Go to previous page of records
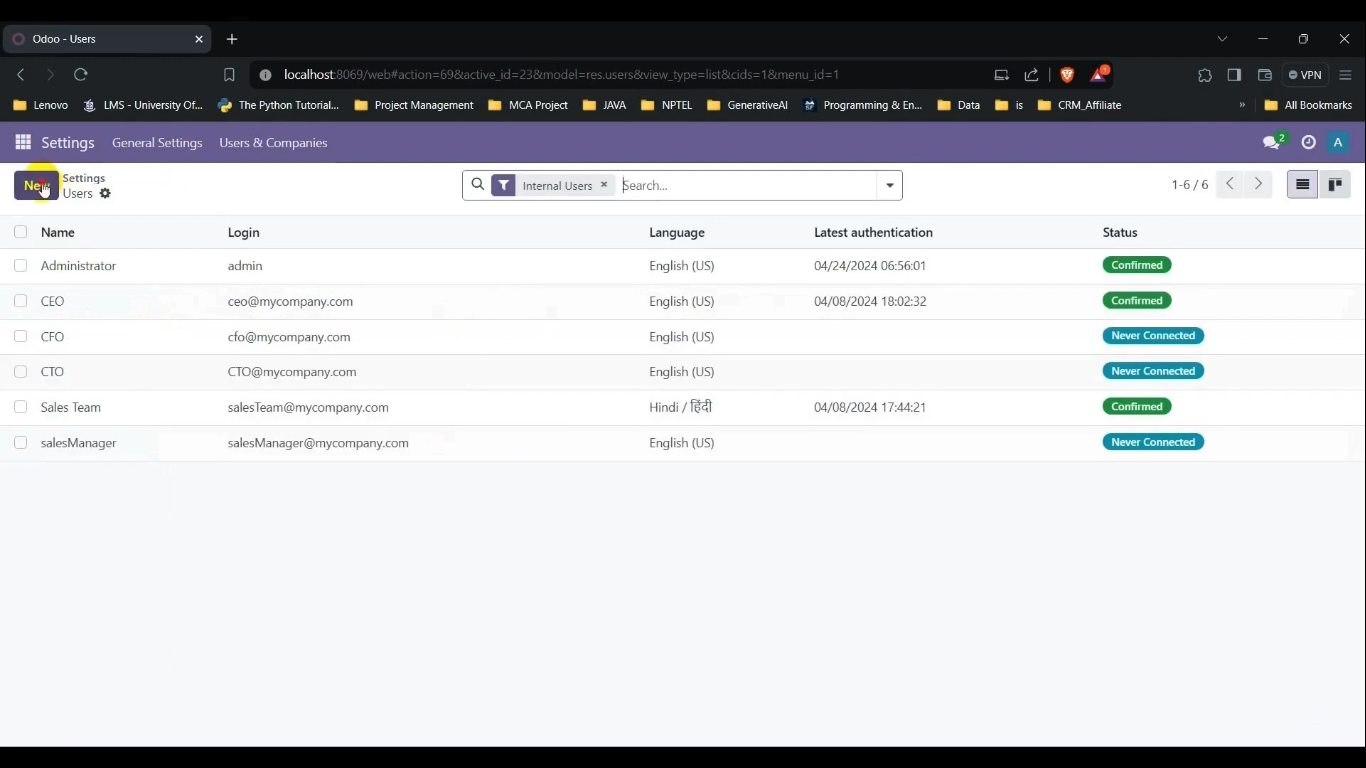1366x768 pixels. [x=1230, y=185]
